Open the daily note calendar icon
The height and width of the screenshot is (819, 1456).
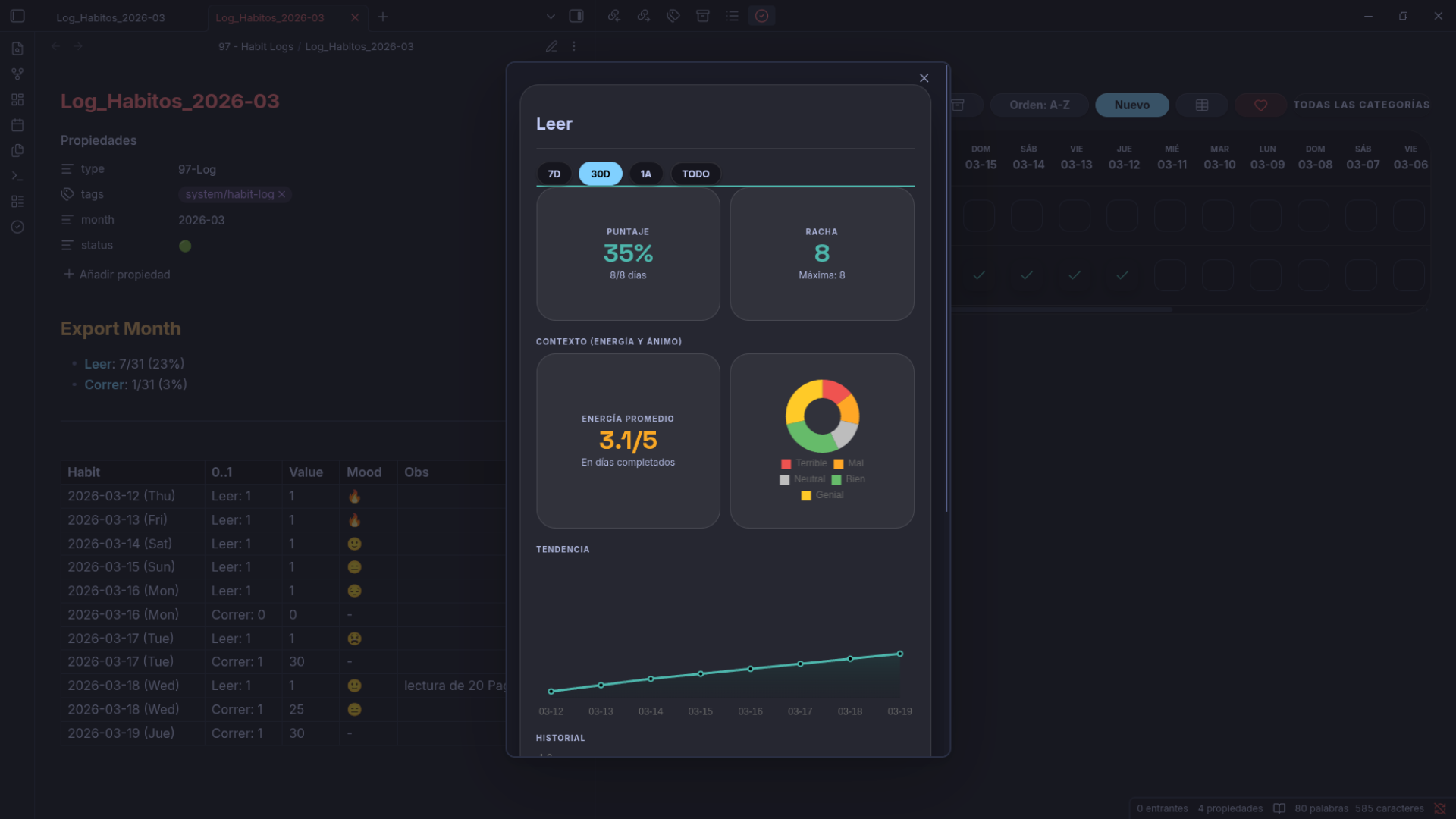pyautogui.click(x=17, y=125)
